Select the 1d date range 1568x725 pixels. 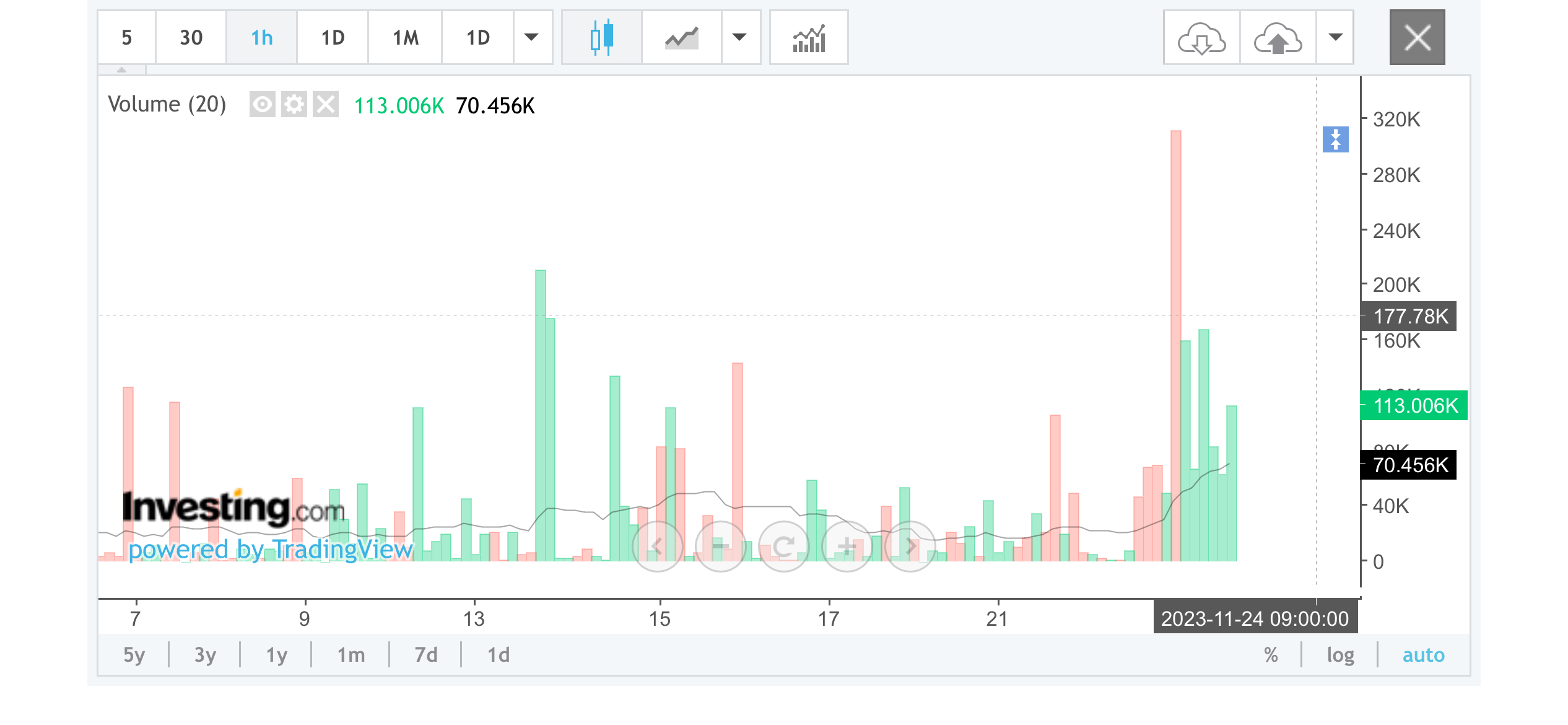pos(498,655)
